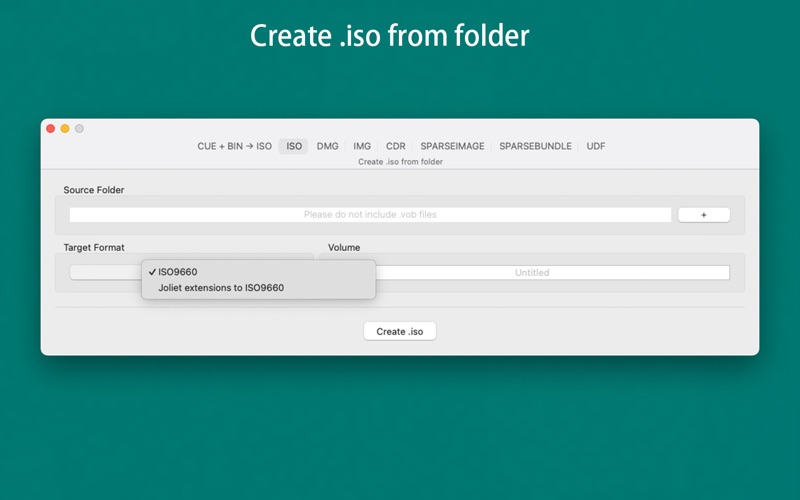
Task: Select Joliet extensions to ISO9660 option
Action: point(259,288)
